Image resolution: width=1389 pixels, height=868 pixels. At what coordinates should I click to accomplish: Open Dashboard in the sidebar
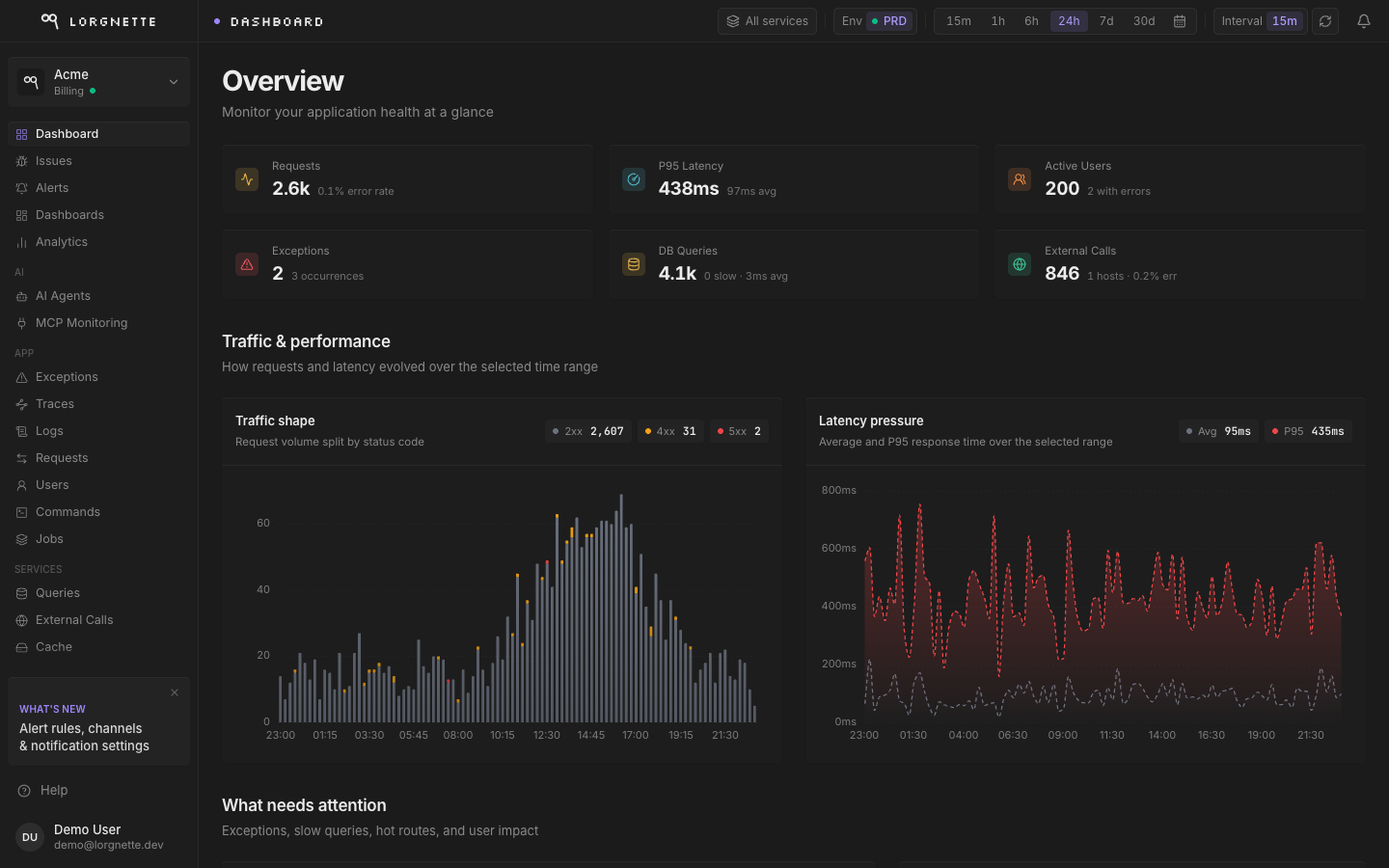point(98,134)
